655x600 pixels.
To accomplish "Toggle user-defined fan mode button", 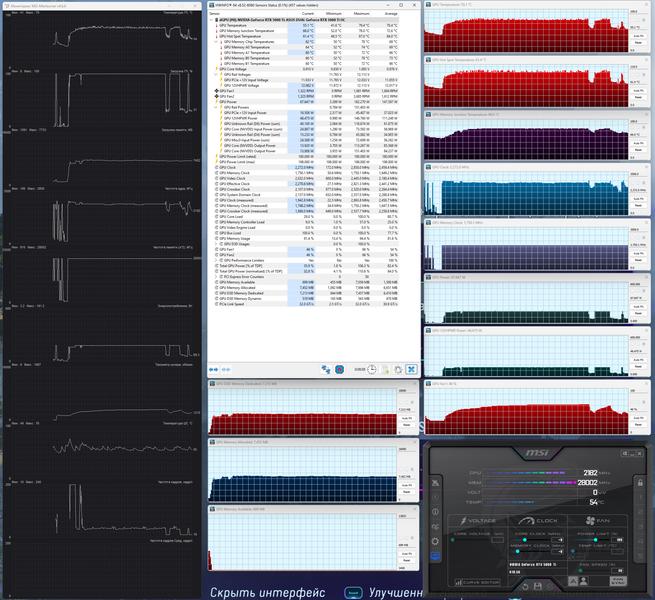I will (584, 581).
